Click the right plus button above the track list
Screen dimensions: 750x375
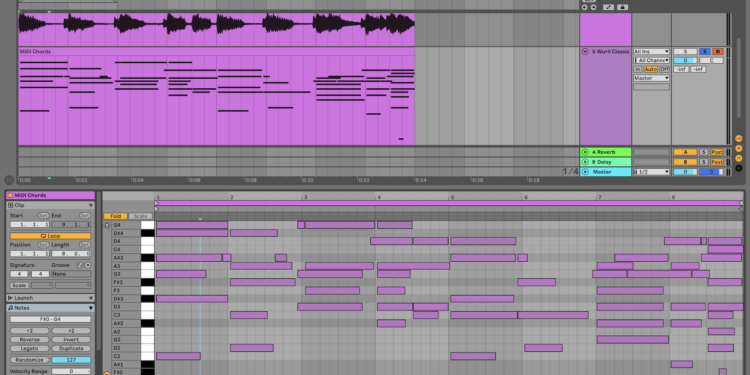(594, 7)
